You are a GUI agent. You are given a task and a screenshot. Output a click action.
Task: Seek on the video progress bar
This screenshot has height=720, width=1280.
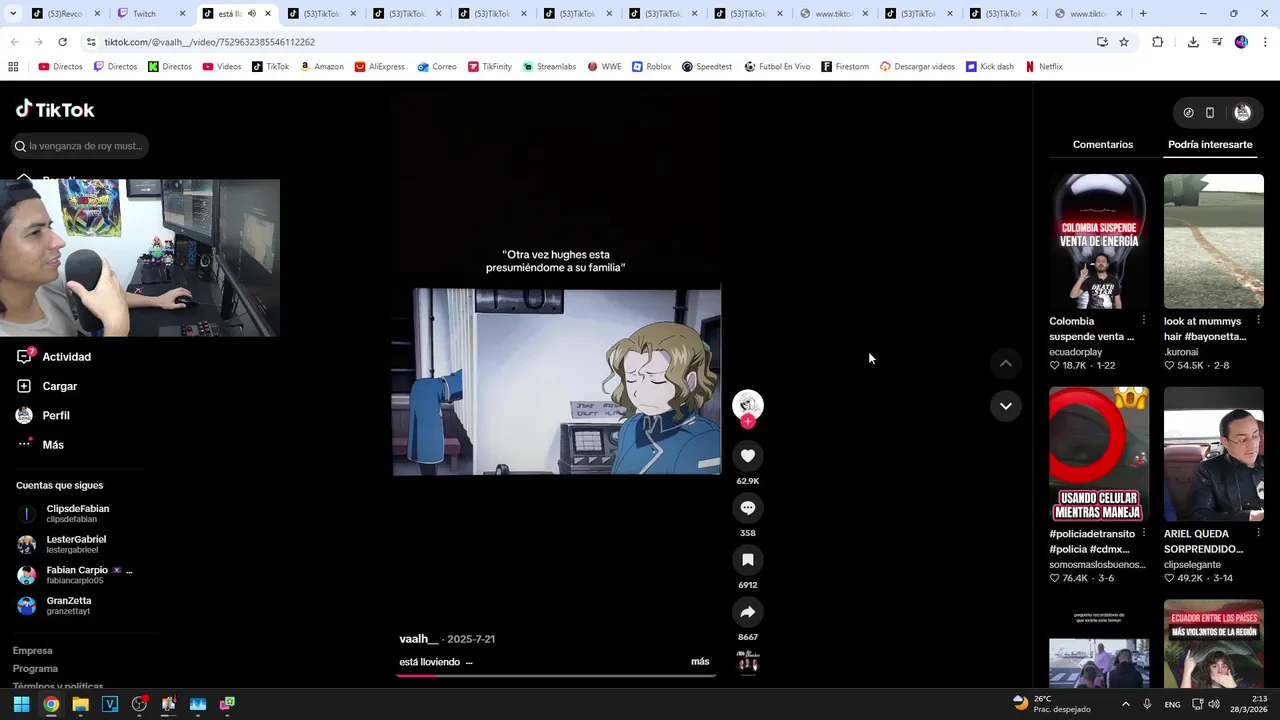tap(556, 675)
